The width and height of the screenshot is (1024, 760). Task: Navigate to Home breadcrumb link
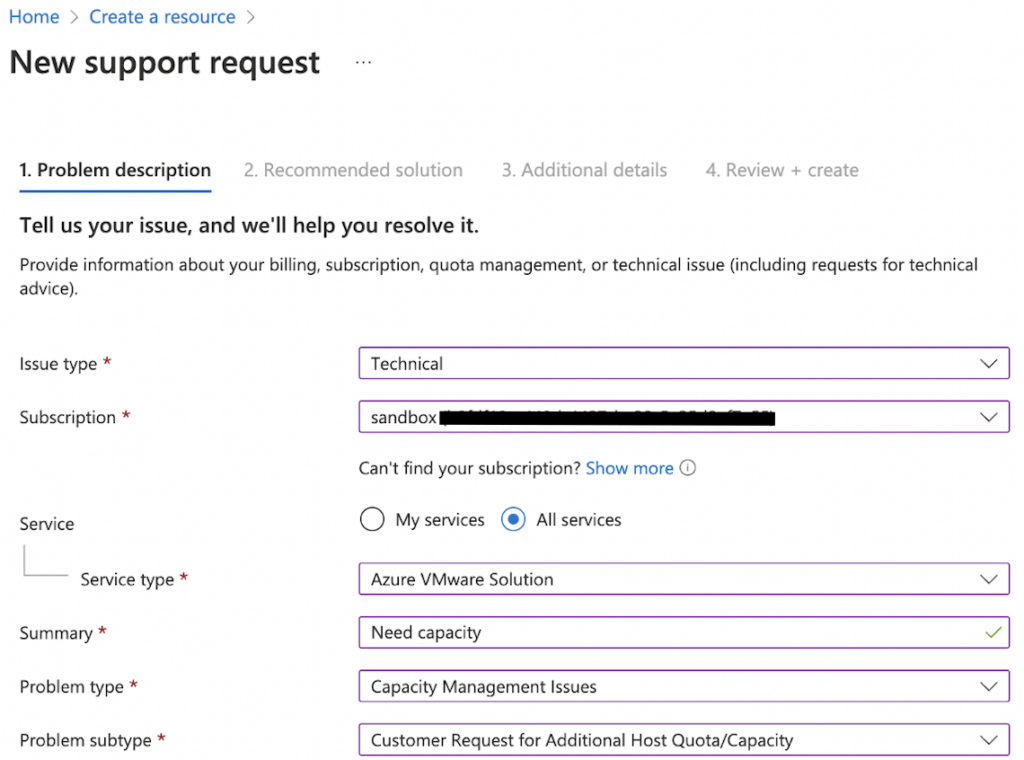click(34, 17)
